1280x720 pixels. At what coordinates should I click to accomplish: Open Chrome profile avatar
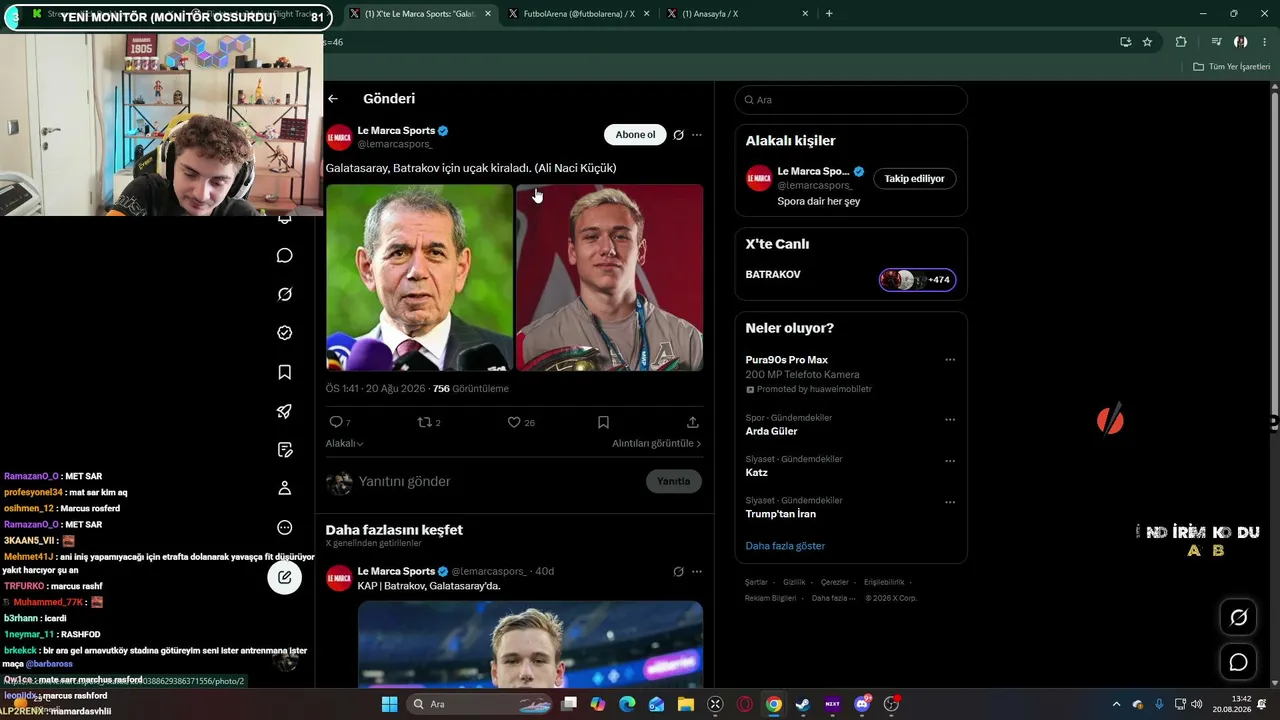[1240, 42]
